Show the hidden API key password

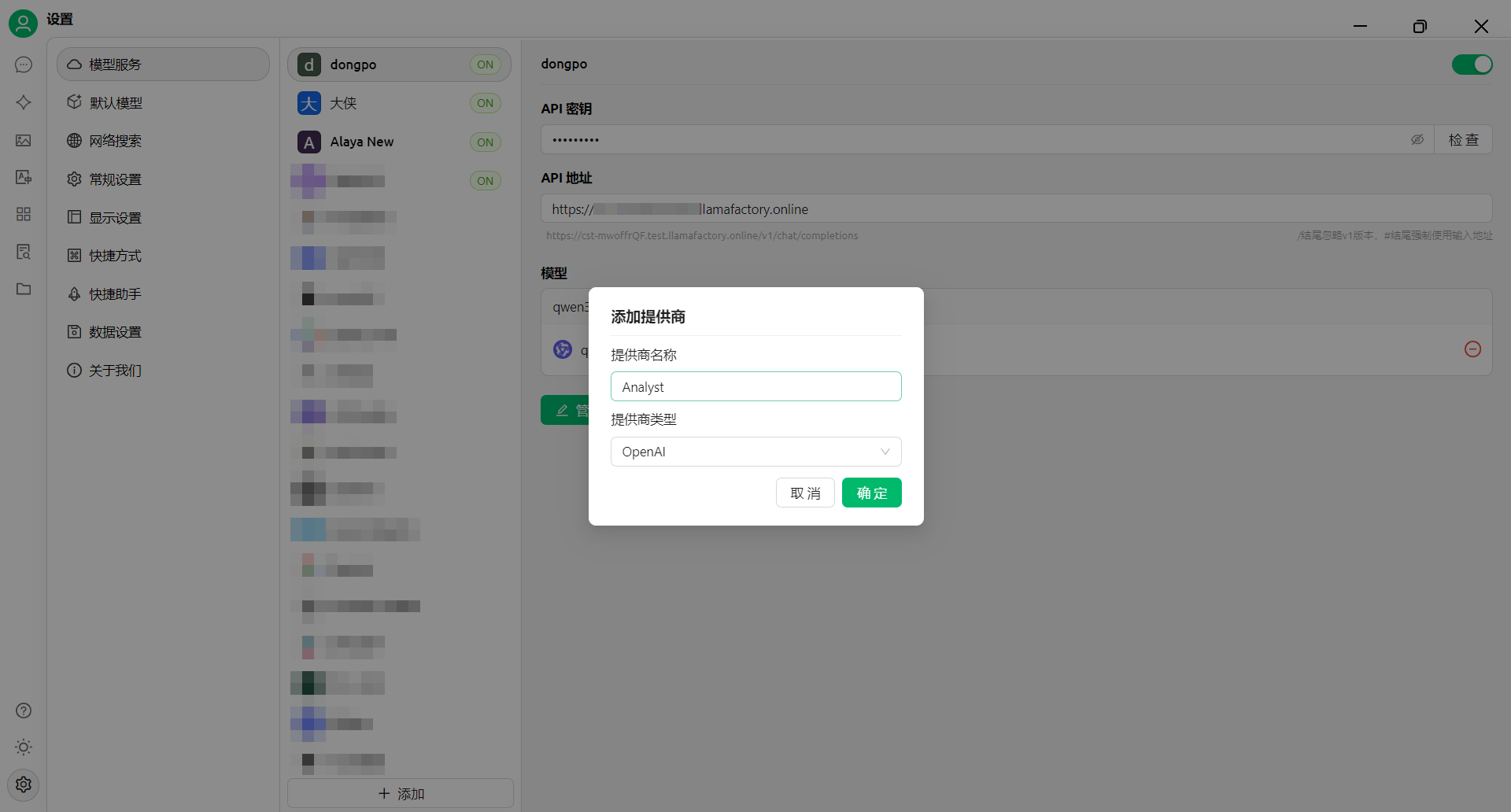tap(1418, 139)
